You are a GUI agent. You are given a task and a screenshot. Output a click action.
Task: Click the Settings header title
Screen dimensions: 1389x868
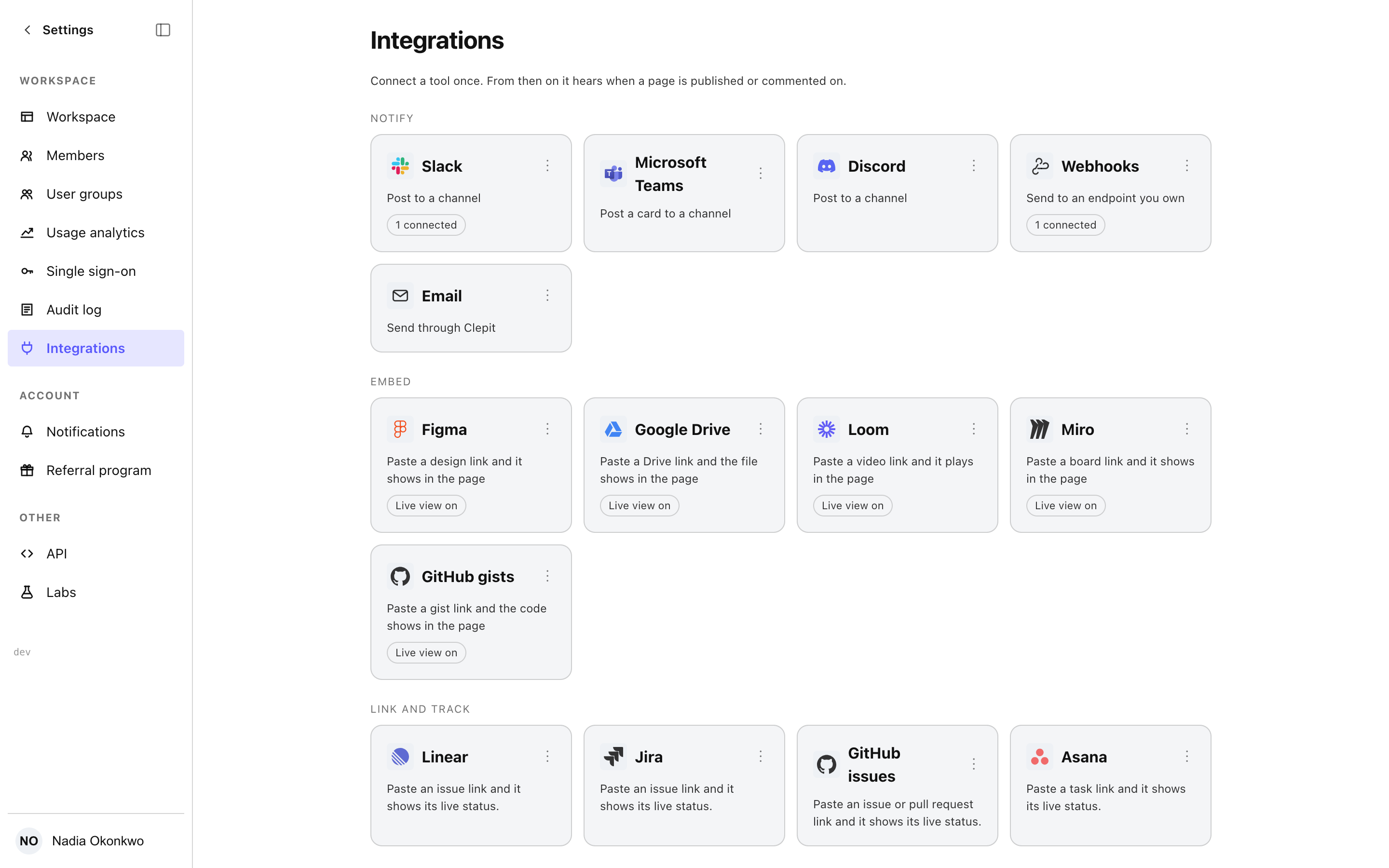[x=68, y=30]
